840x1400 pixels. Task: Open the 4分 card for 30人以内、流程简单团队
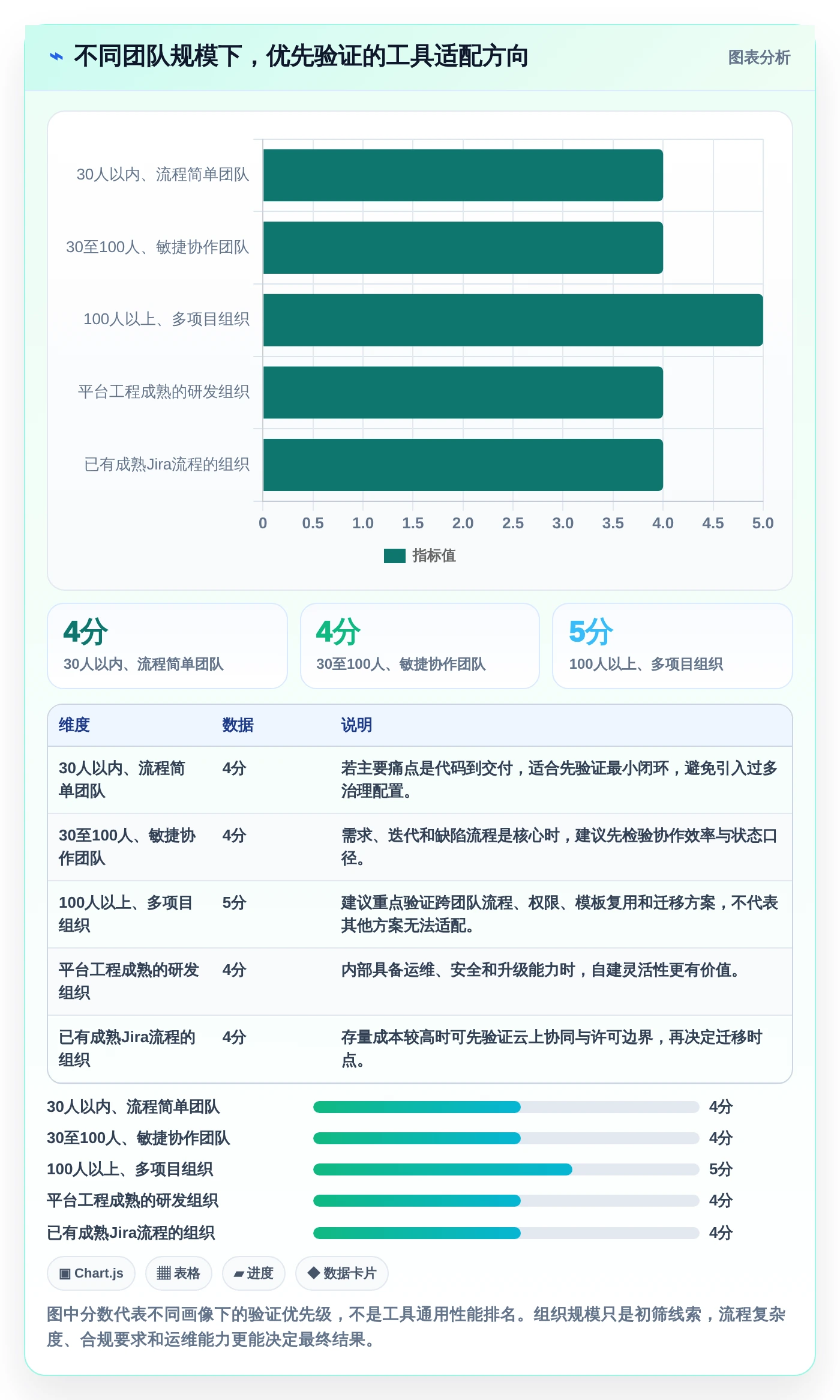point(167,646)
